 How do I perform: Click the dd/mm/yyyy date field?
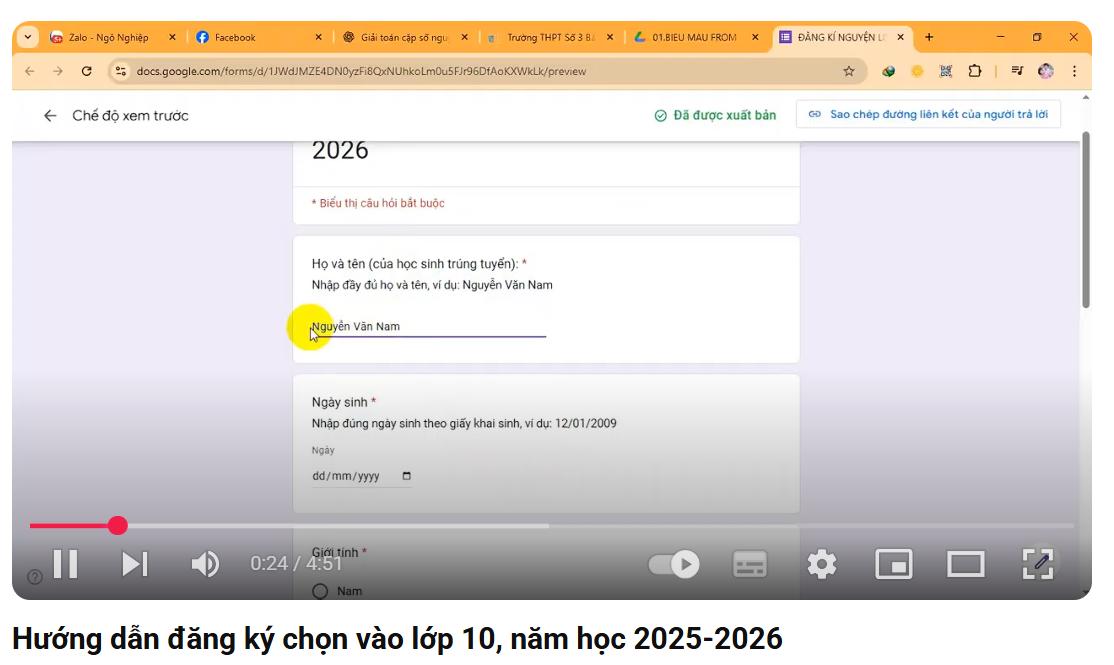coord(361,476)
